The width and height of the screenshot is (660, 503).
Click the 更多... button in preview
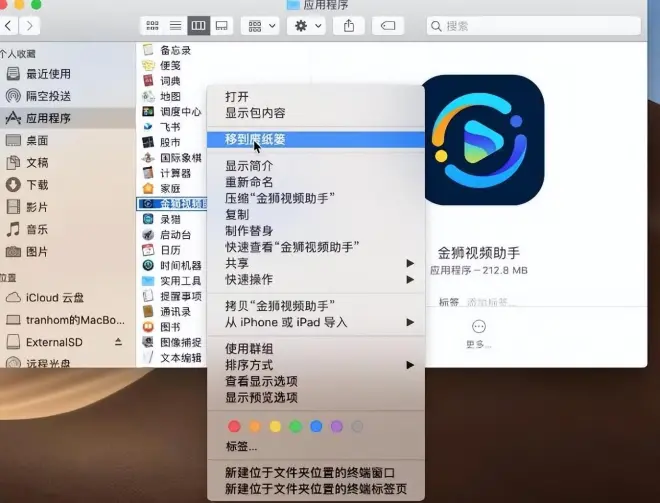479,335
